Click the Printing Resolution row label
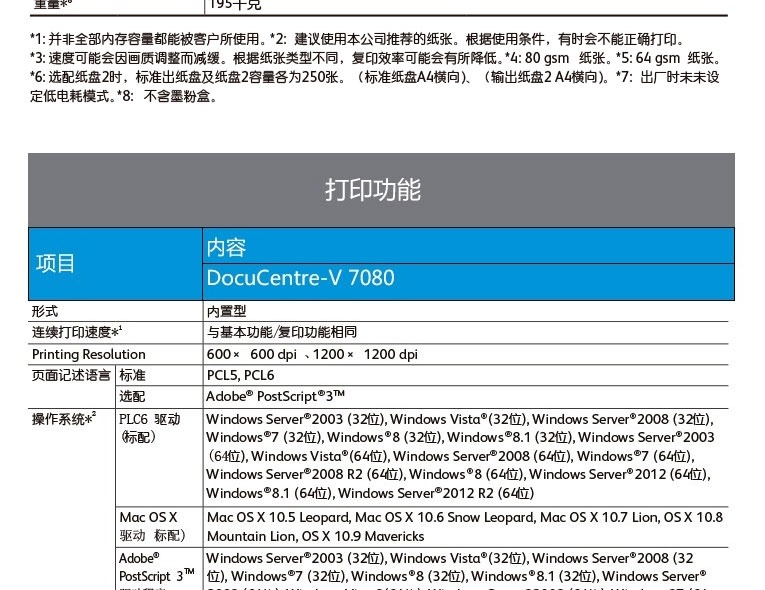765x590 pixels. [x=89, y=354]
